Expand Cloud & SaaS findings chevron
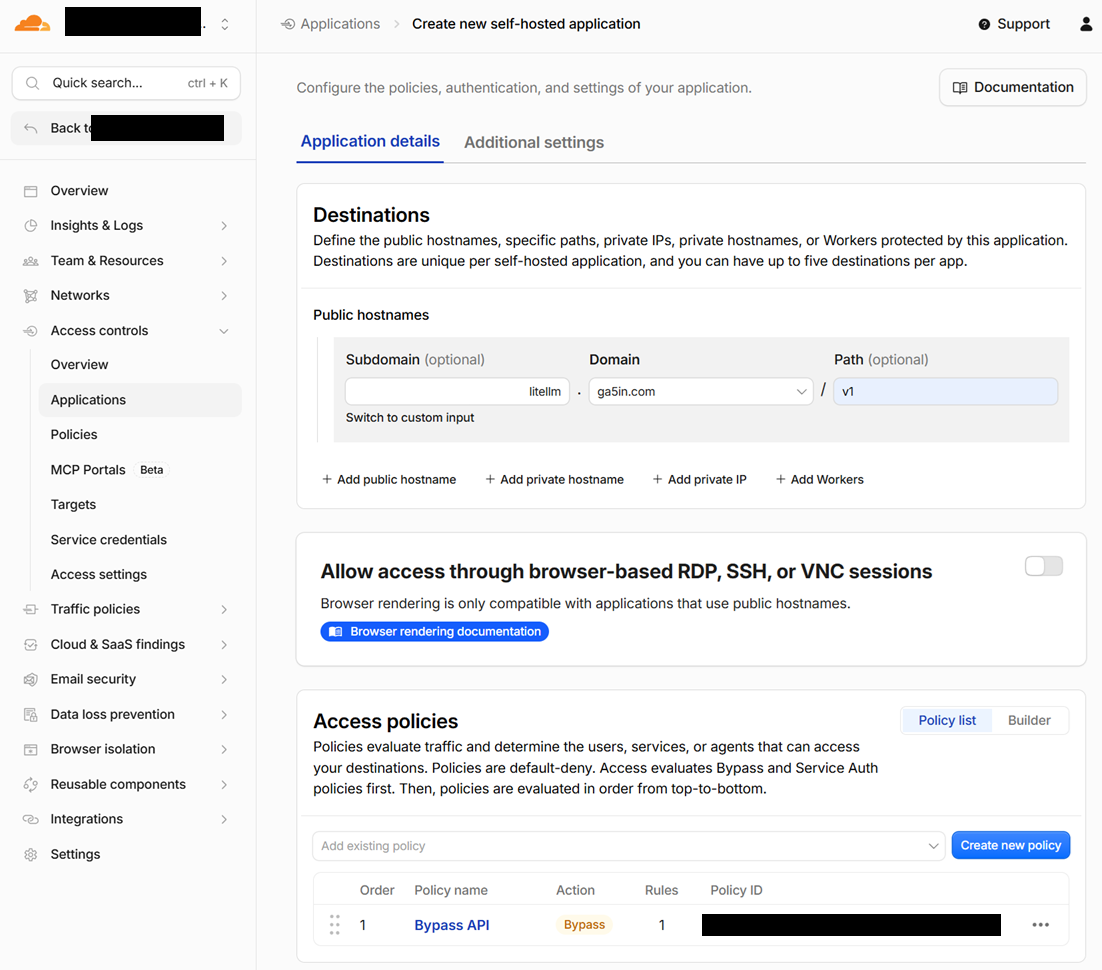The image size is (1102, 970). [x=224, y=645]
